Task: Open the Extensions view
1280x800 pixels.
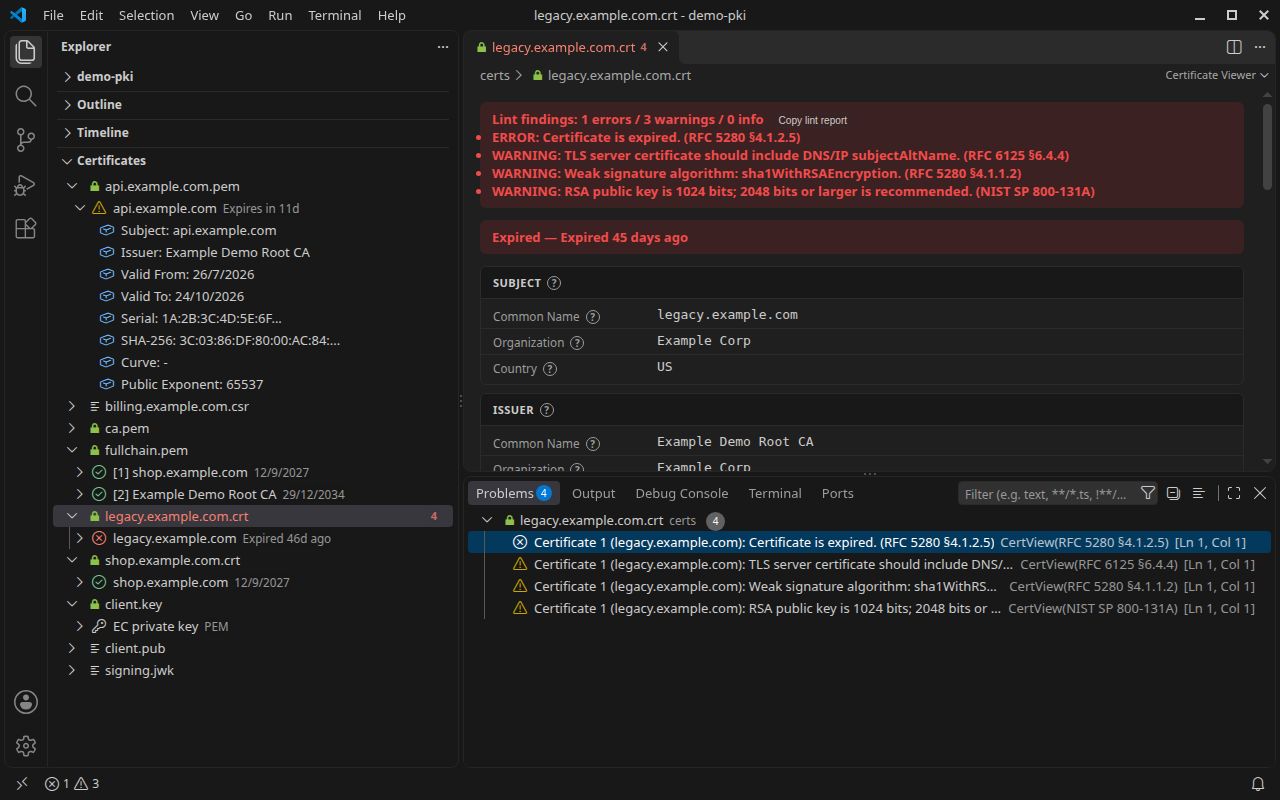Action: [x=26, y=229]
